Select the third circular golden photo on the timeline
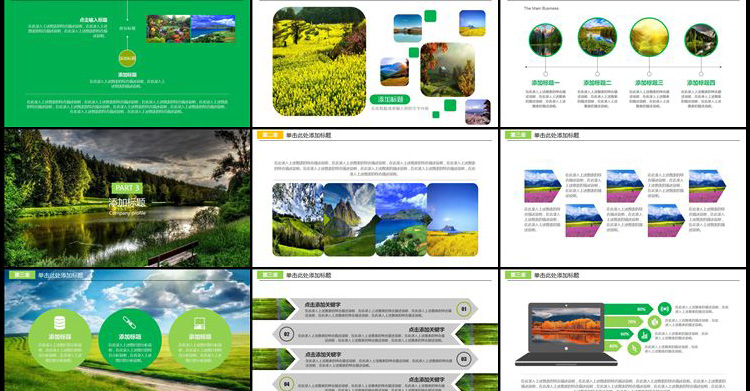 click(x=649, y=37)
